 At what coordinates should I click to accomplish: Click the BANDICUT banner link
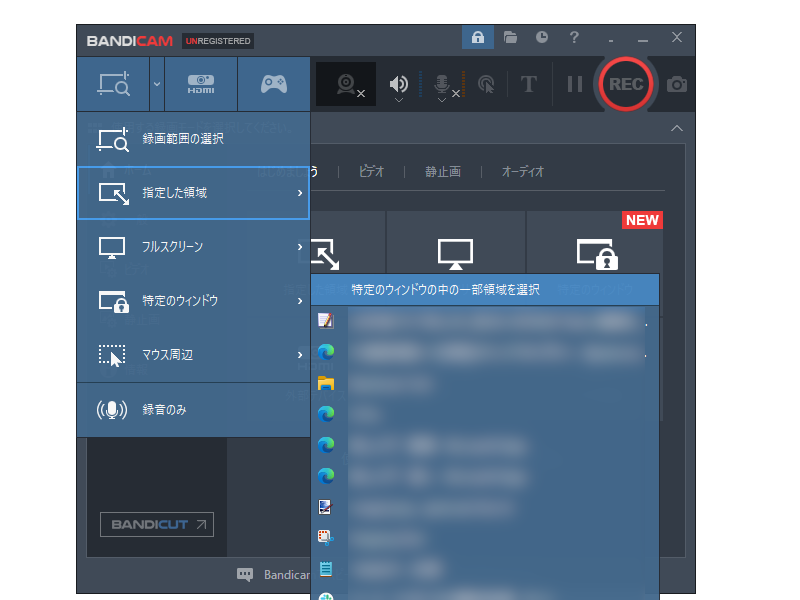[156, 524]
